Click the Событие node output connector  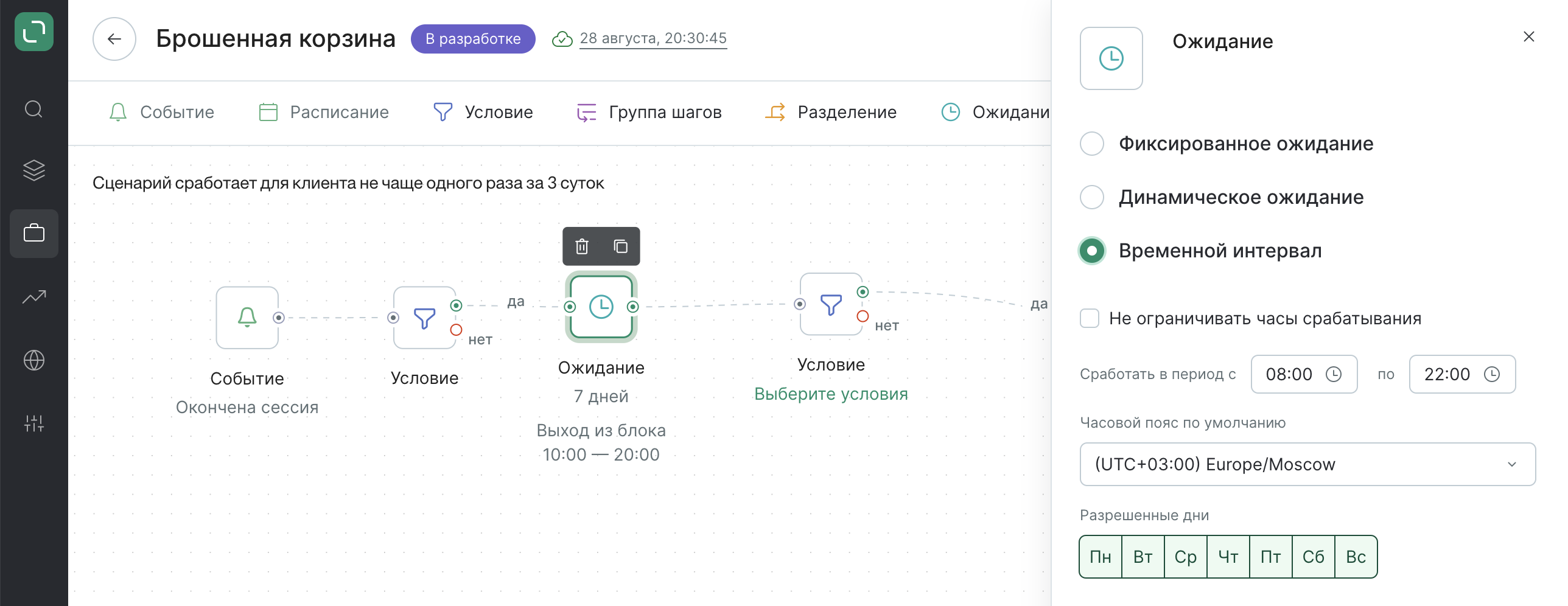coord(279,318)
